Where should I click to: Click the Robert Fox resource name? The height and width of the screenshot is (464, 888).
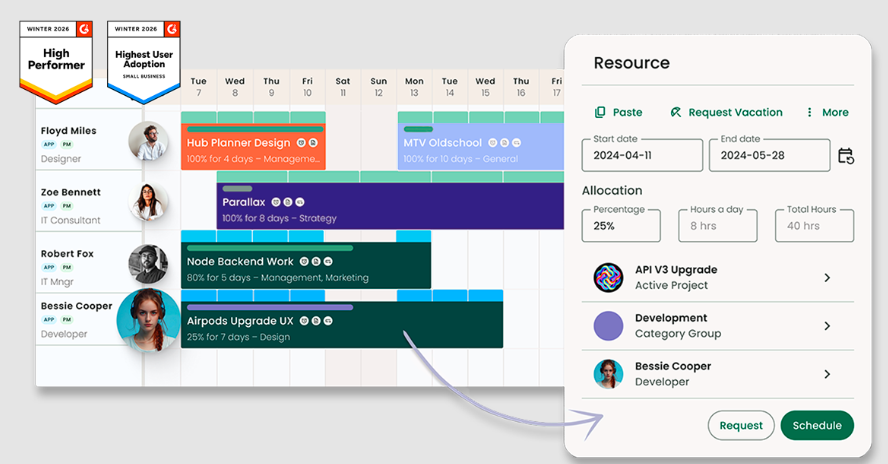[67, 254]
